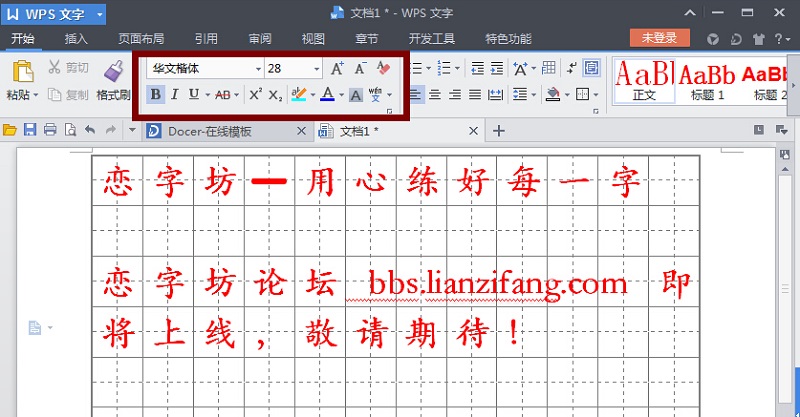Increase font size with A+ icon
Image resolution: width=800 pixels, height=417 pixels.
click(x=337, y=68)
